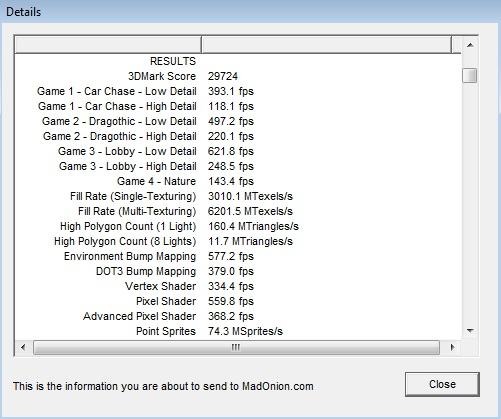Select Game 1 - Car Chase - High Detail
This screenshot has height=419, width=501.
point(117,106)
